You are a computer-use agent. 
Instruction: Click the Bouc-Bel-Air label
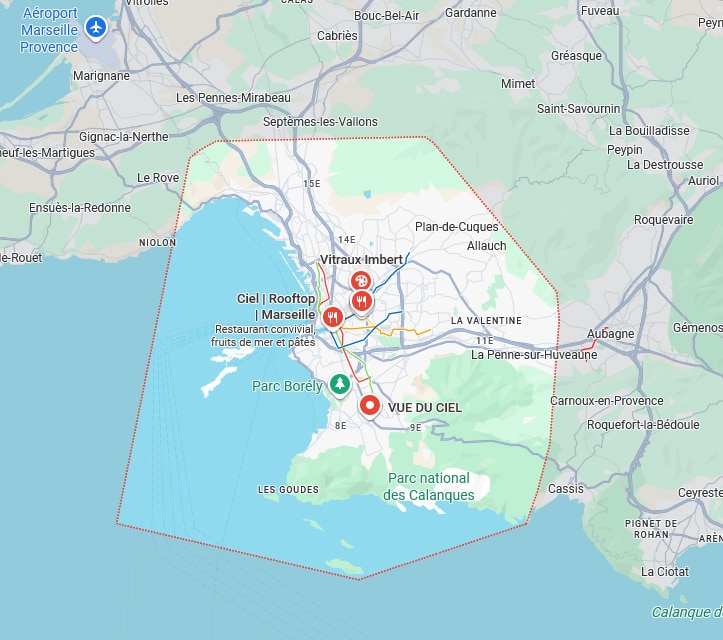386,16
